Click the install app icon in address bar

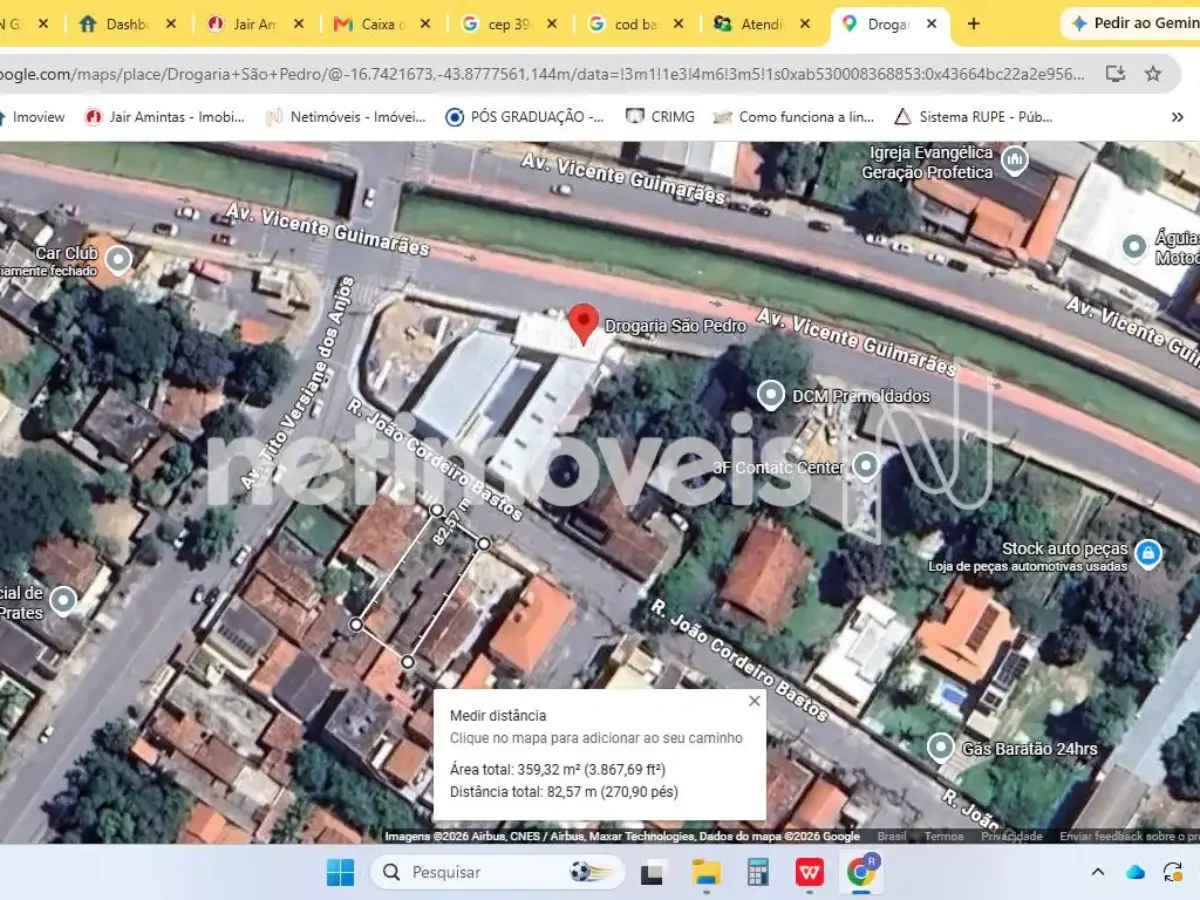[x=1115, y=73]
